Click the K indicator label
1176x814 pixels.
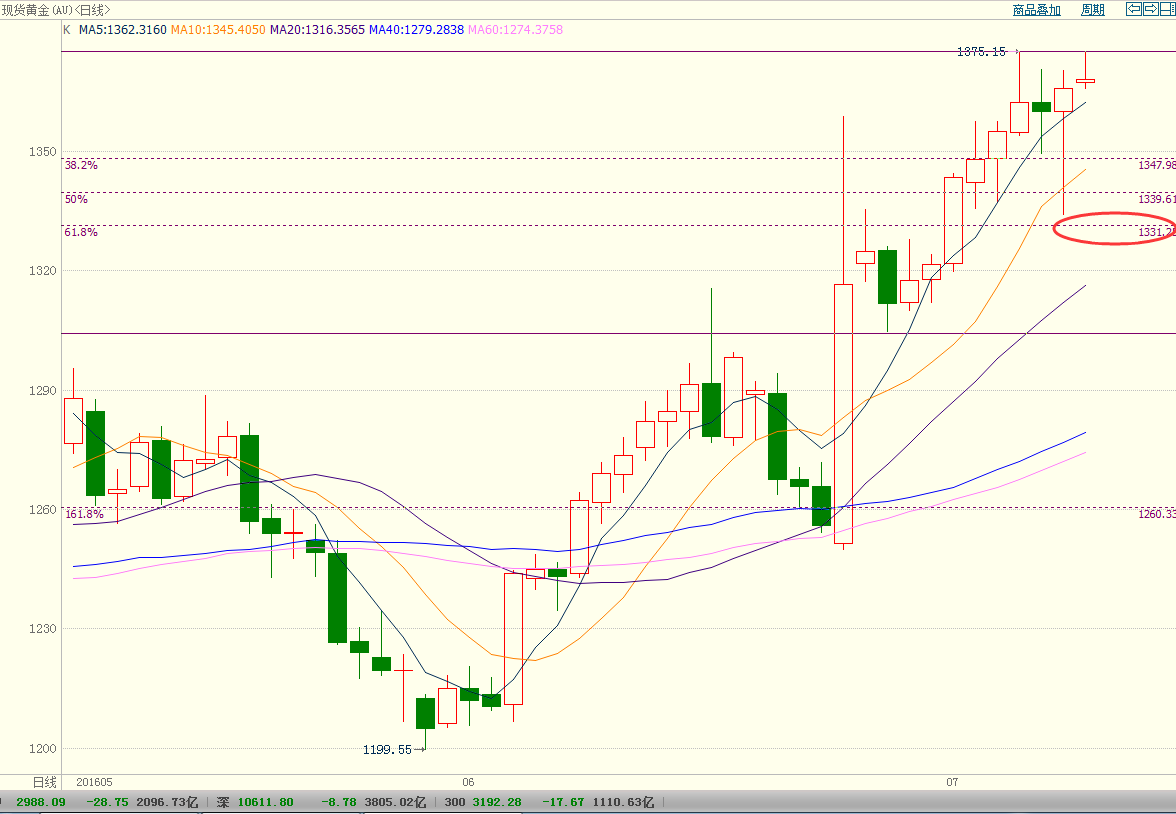click(68, 30)
